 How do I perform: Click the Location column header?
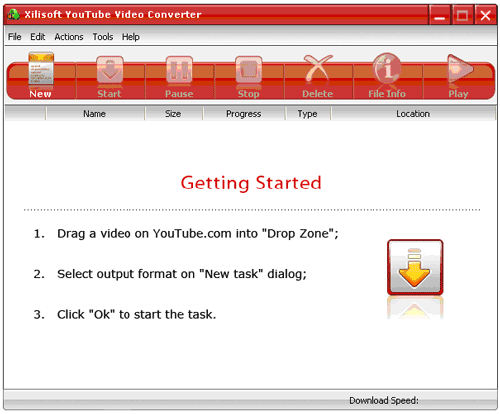click(x=413, y=114)
